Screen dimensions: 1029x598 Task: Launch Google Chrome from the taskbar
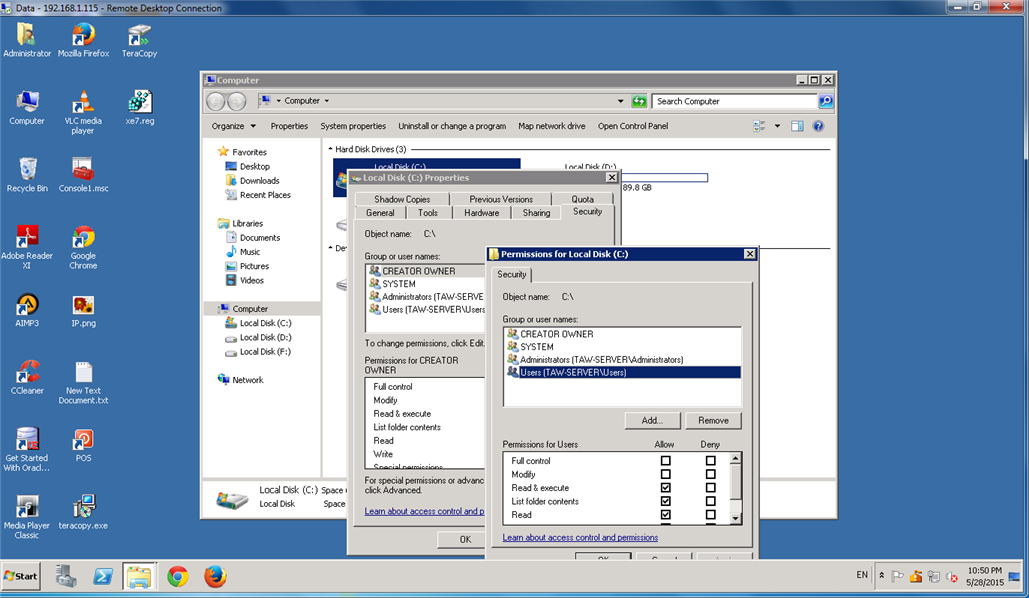[x=178, y=576]
